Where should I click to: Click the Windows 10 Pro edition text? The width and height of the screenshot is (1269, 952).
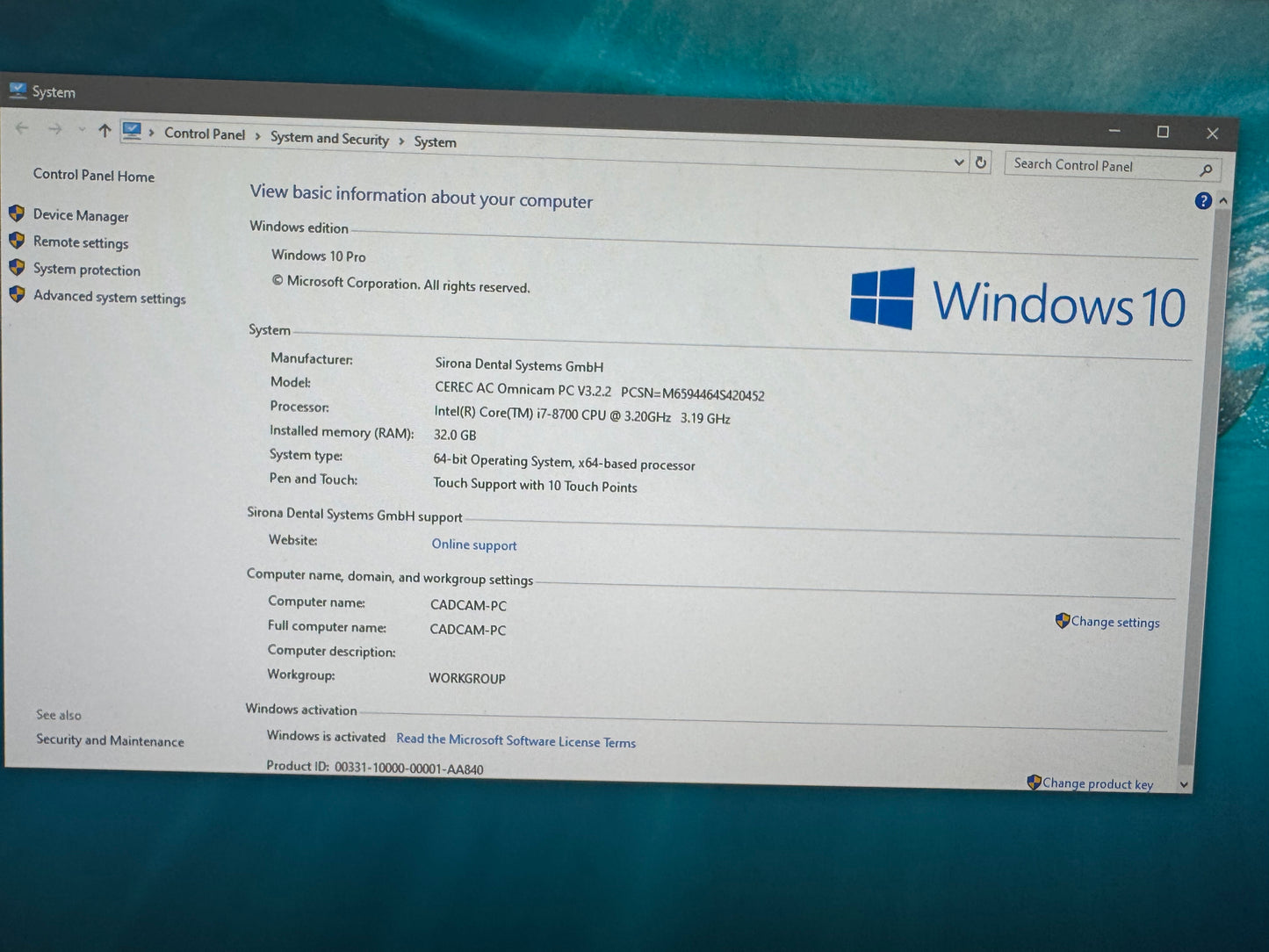pyautogui.click(x=318, y=256)
